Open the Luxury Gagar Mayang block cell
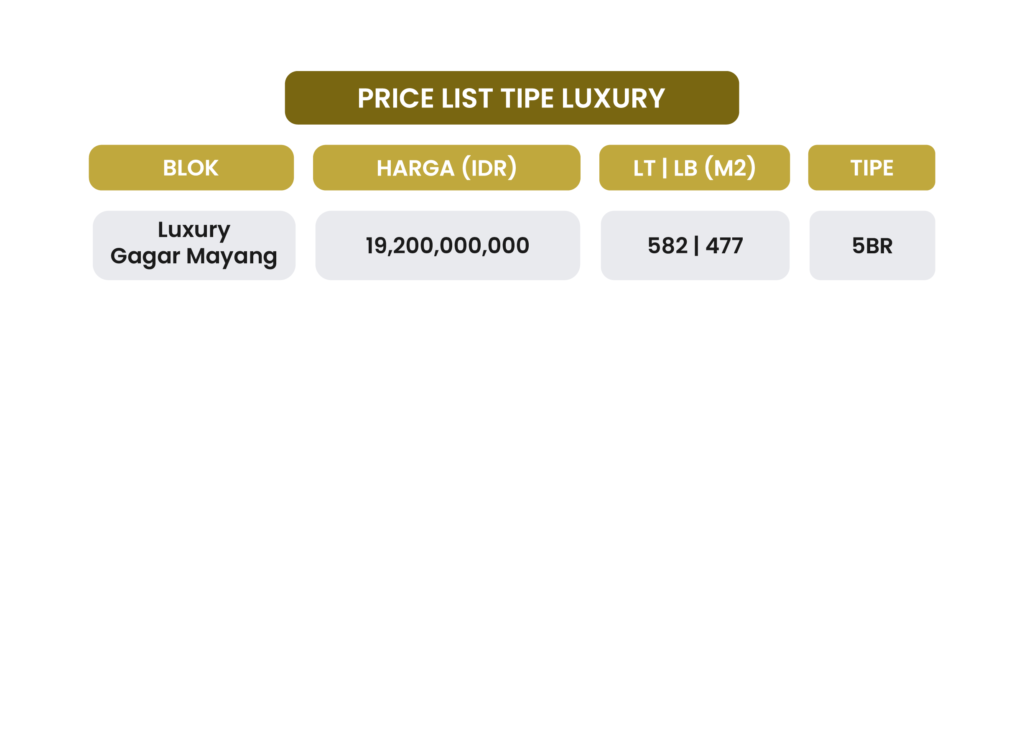1024x752 pixels. 194,245
